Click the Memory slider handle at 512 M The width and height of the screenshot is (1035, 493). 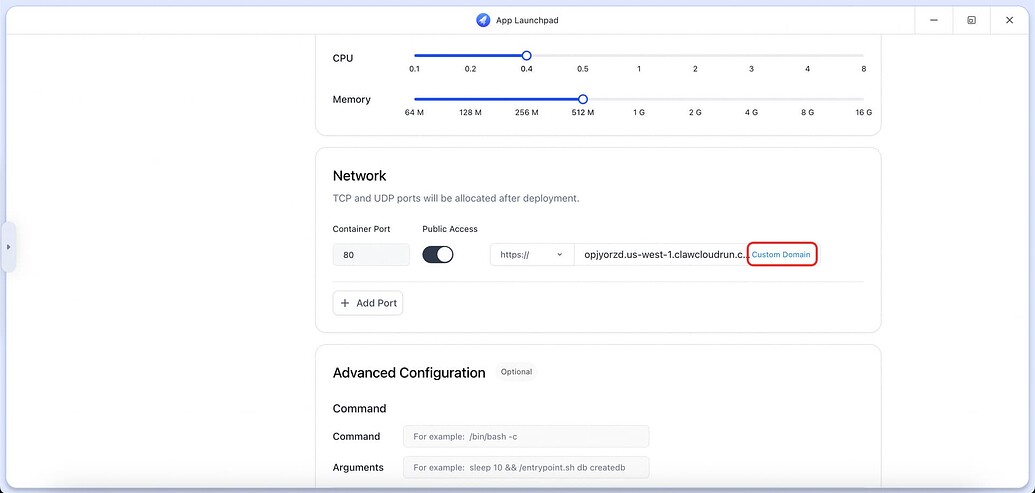coord(582,99)
